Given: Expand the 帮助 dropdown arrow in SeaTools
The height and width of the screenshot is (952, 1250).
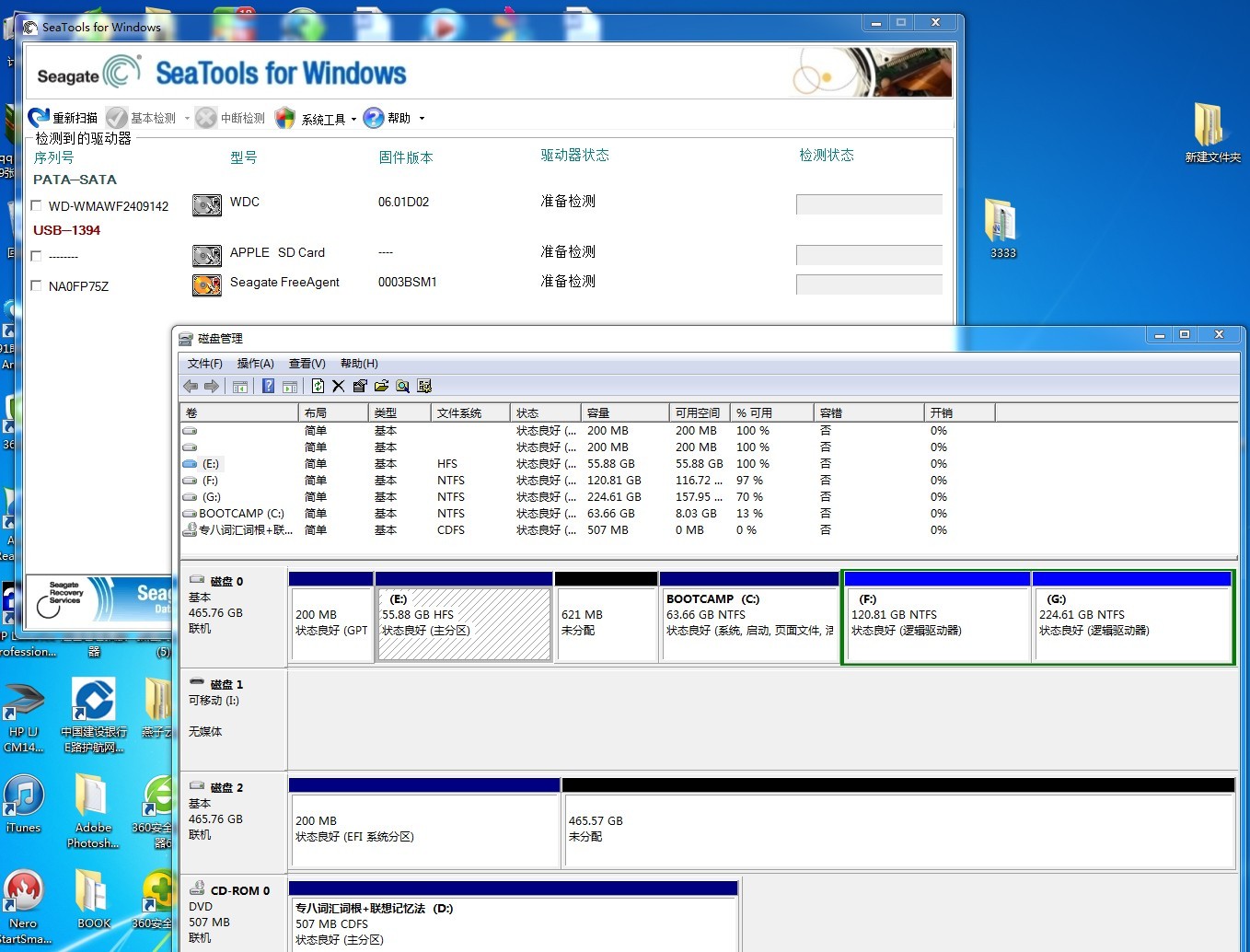Looking at the screenshot, I should 422,119.
